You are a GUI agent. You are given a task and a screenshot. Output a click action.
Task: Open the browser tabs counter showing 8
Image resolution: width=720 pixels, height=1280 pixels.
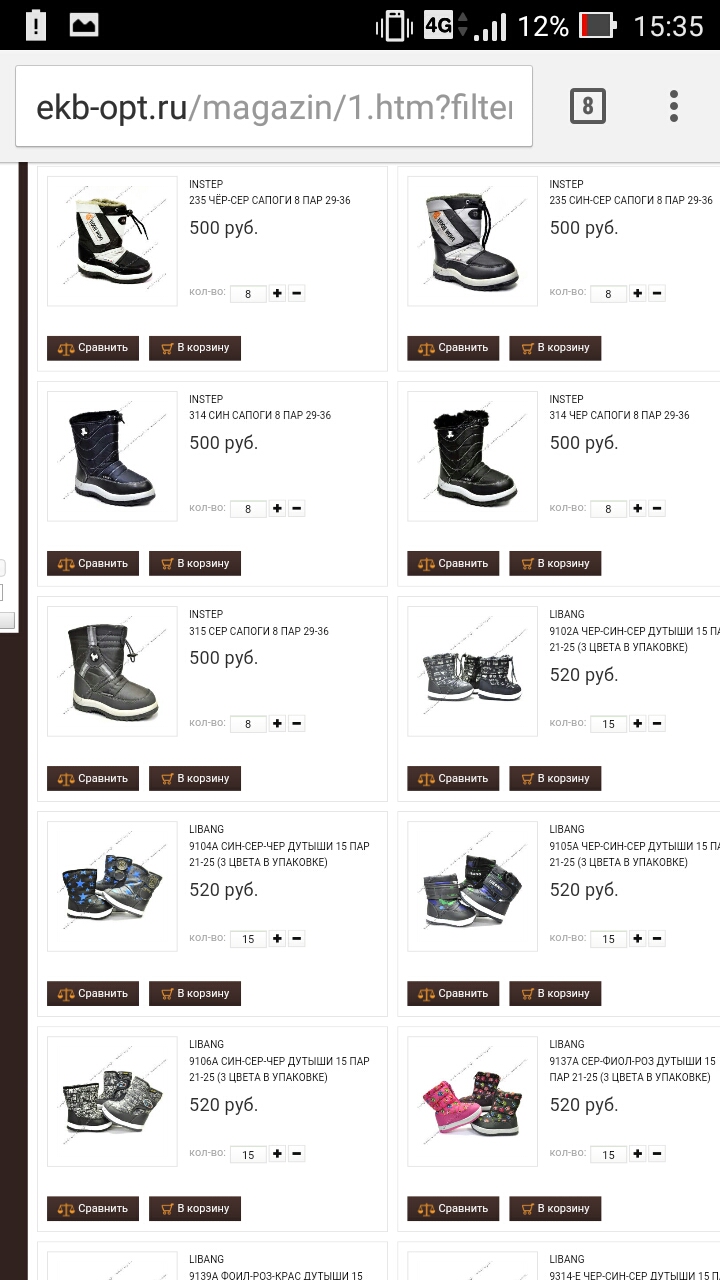[588, 106]
